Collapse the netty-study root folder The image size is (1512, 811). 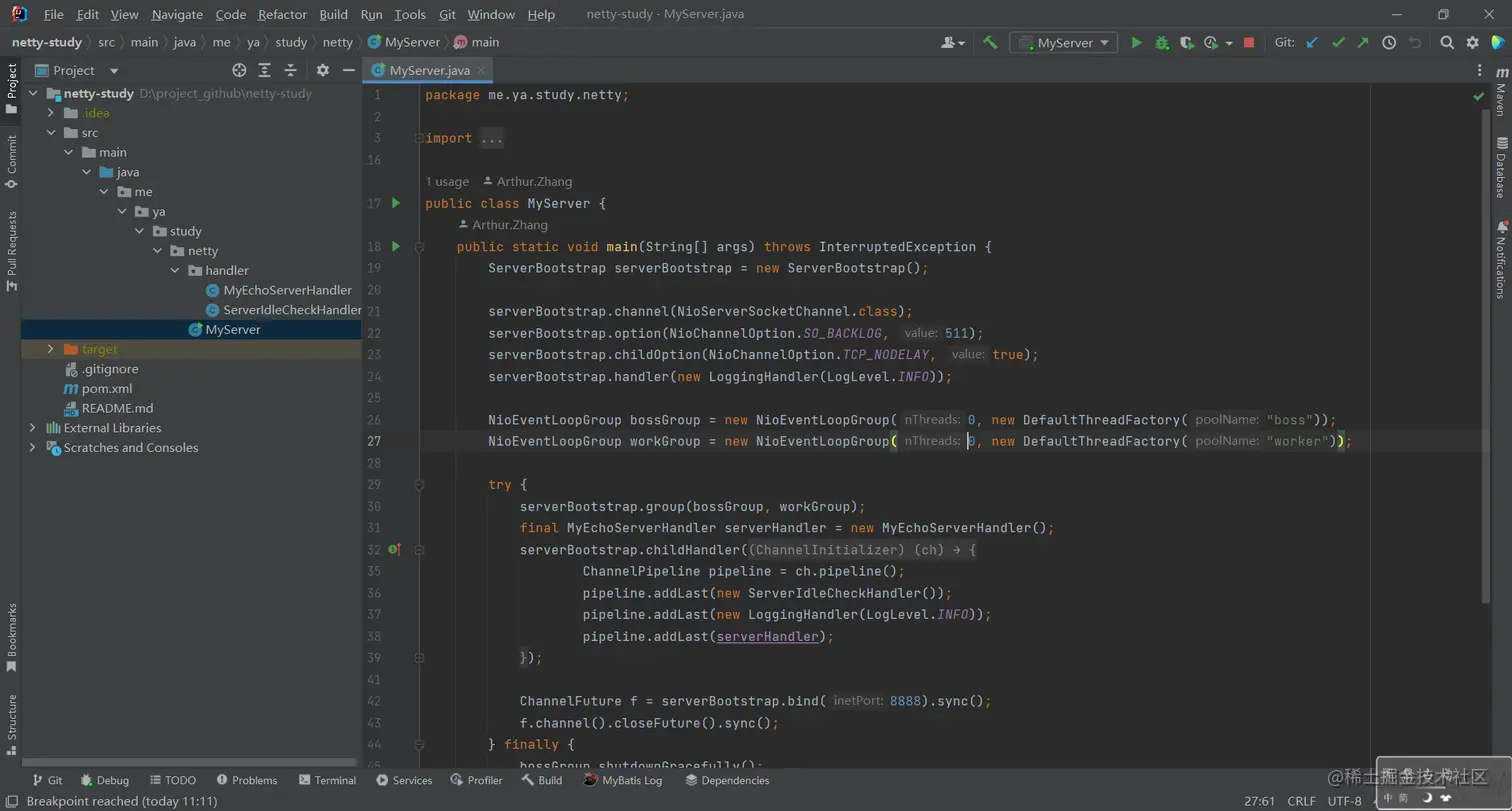click(33, 93)
